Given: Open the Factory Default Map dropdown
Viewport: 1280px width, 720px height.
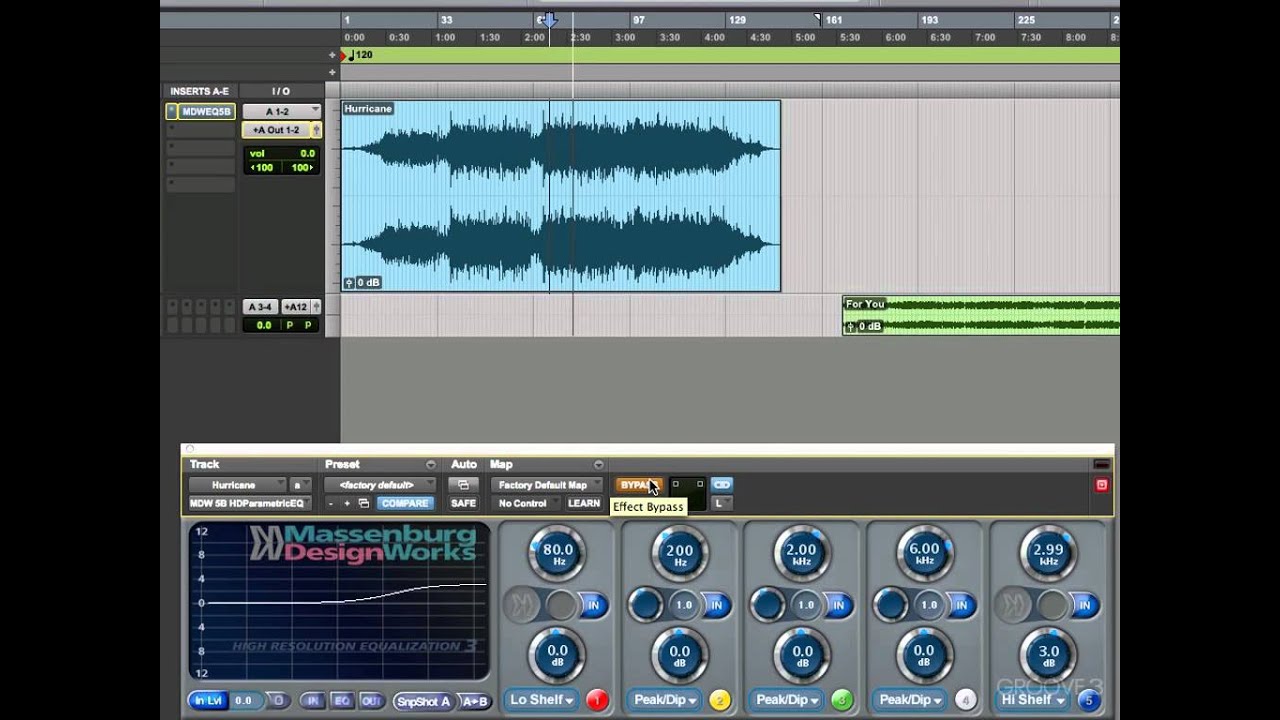Looking at the screenshot, I should pos(548,485).
